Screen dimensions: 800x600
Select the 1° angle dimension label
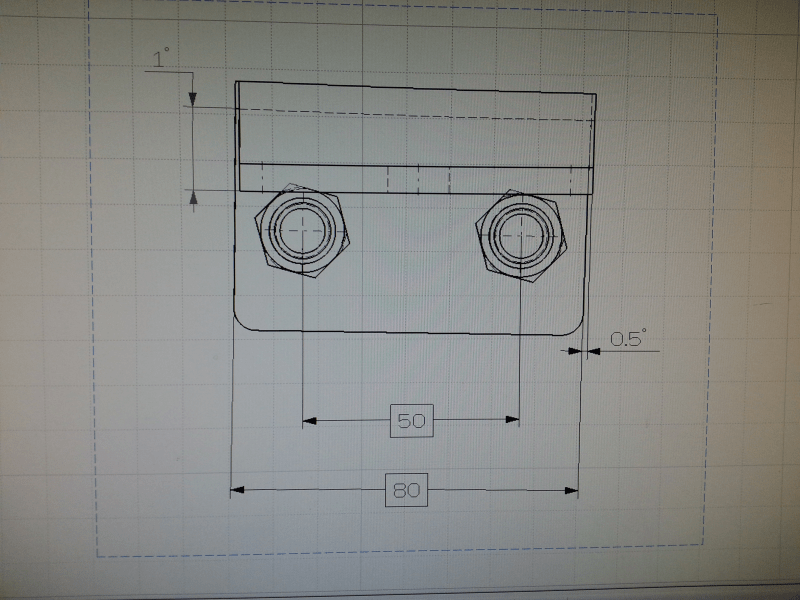pos(161,59)
